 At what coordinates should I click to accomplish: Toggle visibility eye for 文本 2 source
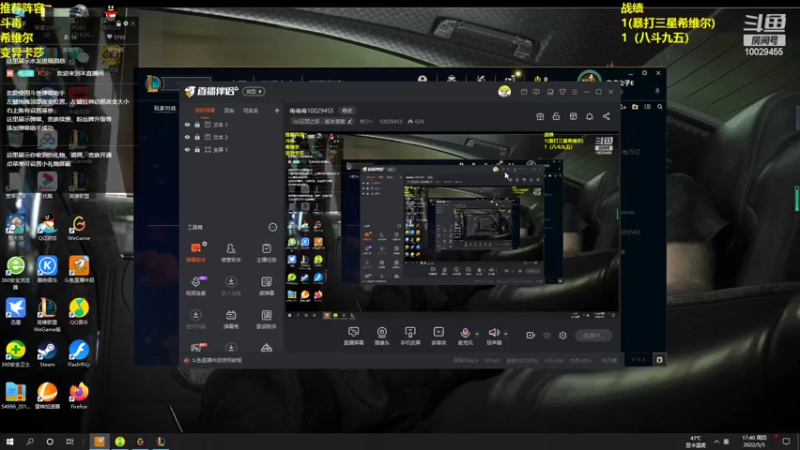coord(187,137)
